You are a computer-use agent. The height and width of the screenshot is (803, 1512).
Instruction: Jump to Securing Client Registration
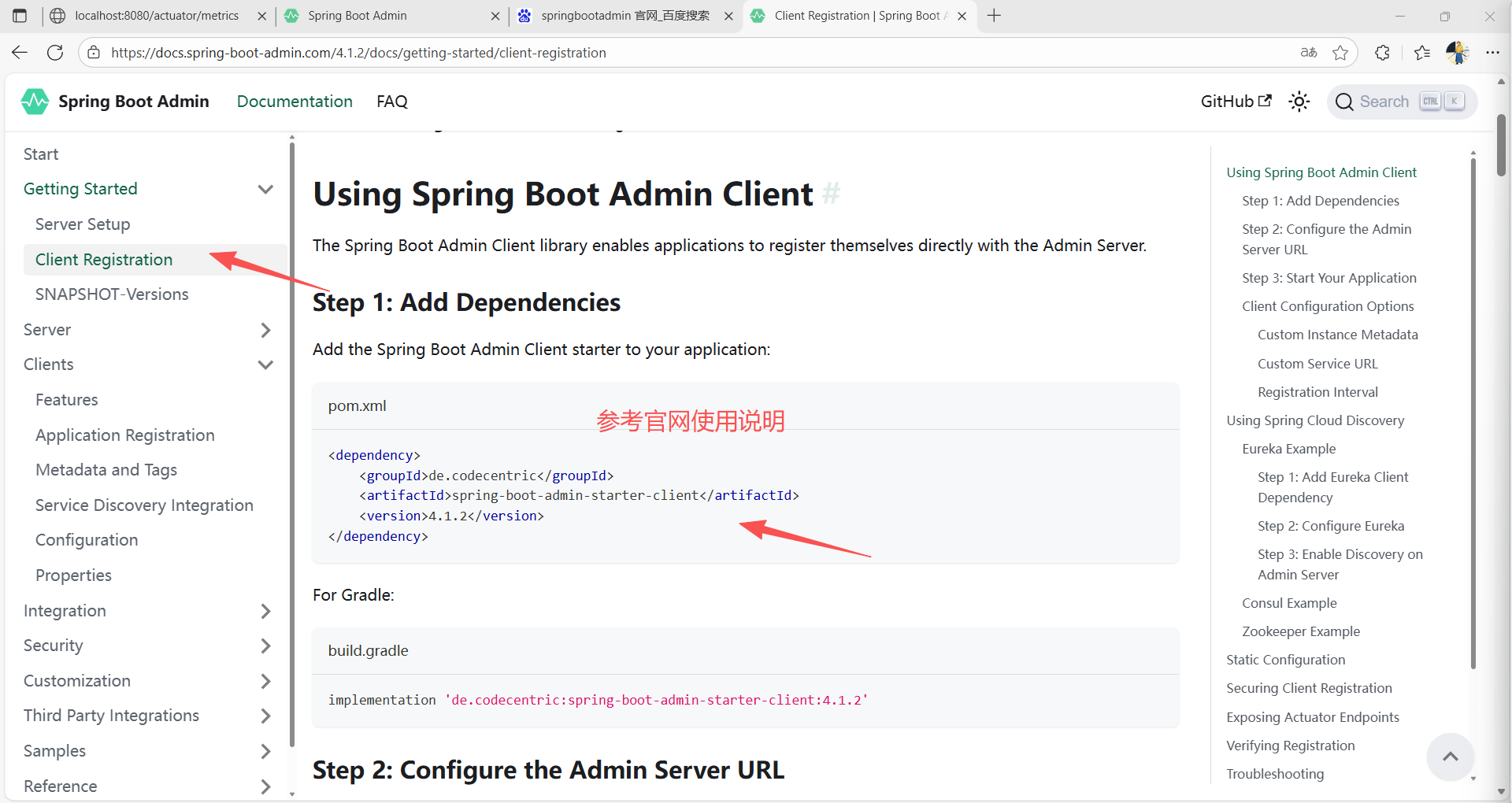point(1309,688)
